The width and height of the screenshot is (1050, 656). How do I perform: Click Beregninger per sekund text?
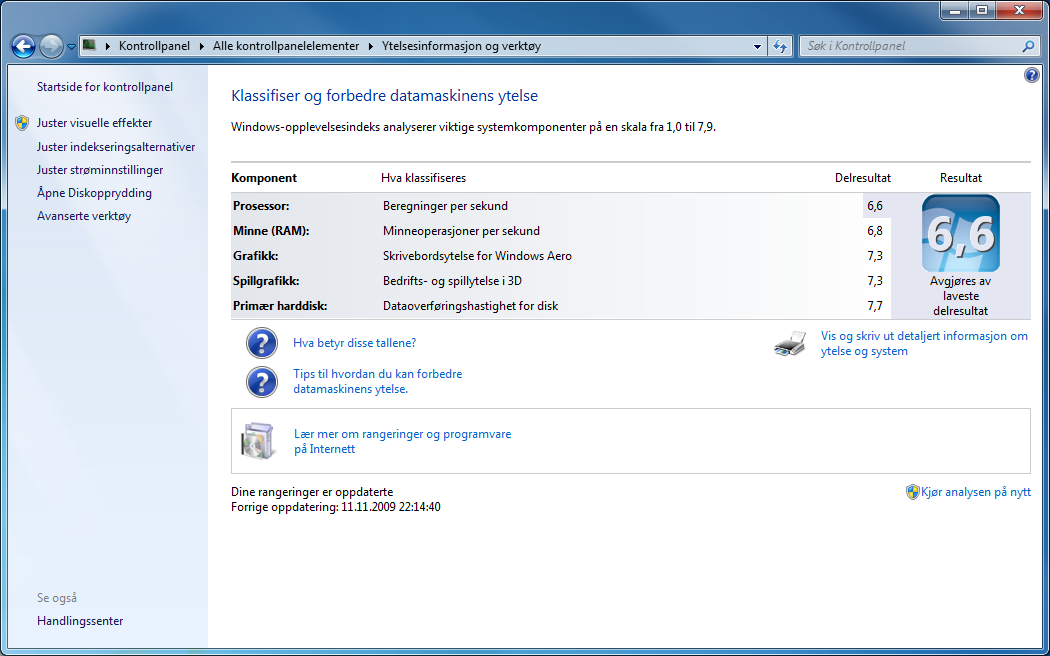point(445,206)
